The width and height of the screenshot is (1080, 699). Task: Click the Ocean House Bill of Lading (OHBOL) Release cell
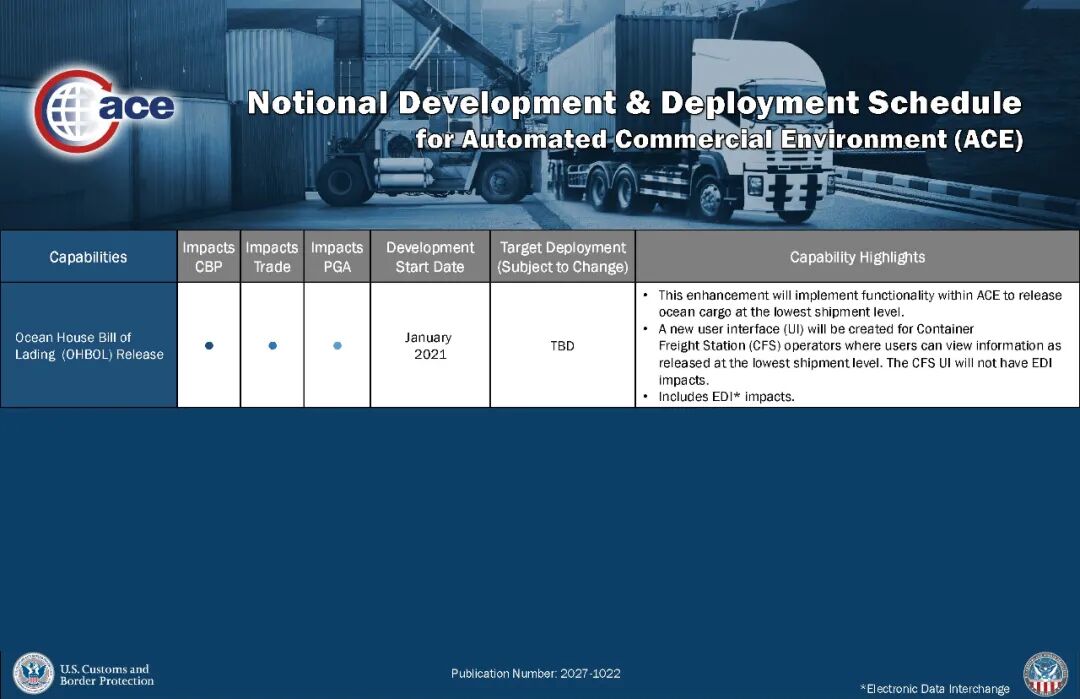point(89,346)
